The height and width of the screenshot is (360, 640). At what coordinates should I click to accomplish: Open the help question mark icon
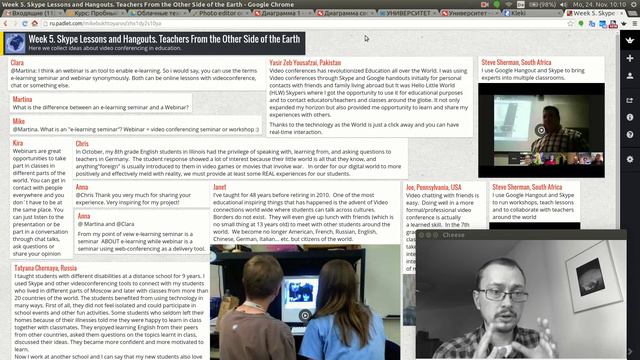tap(630, 135)
